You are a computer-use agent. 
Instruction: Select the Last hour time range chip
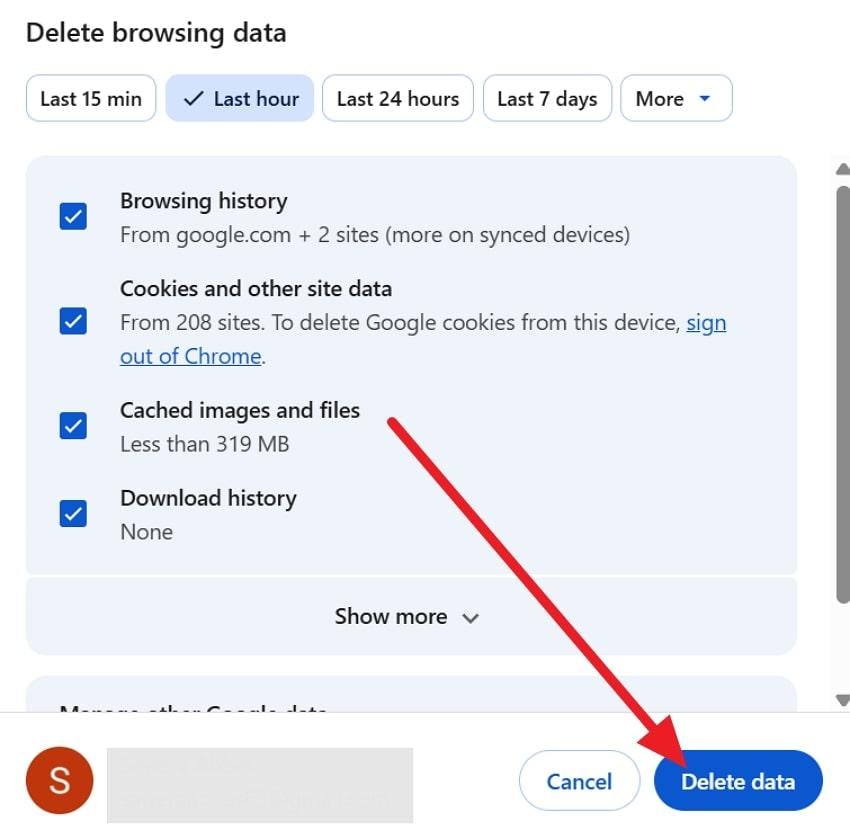point(239,98)
